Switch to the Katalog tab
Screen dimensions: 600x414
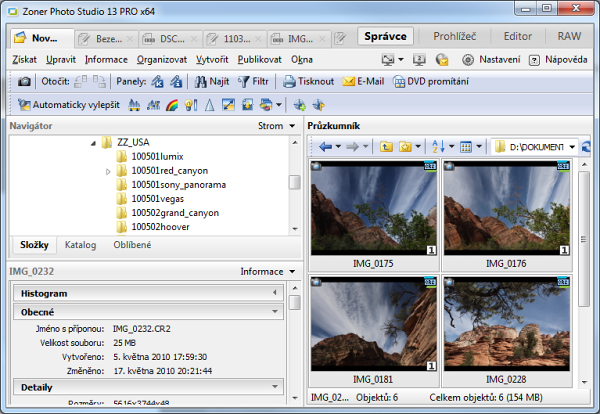[80, 245]
